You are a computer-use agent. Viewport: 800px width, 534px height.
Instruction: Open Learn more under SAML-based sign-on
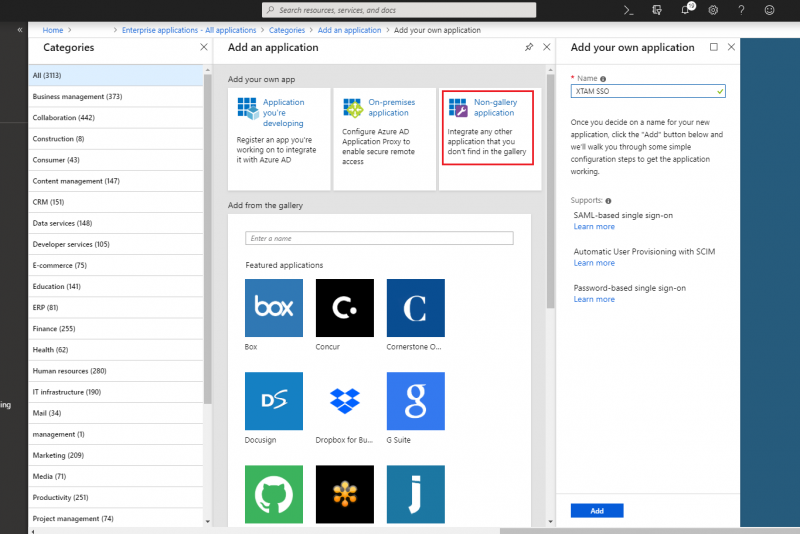(x=594, y=227)
